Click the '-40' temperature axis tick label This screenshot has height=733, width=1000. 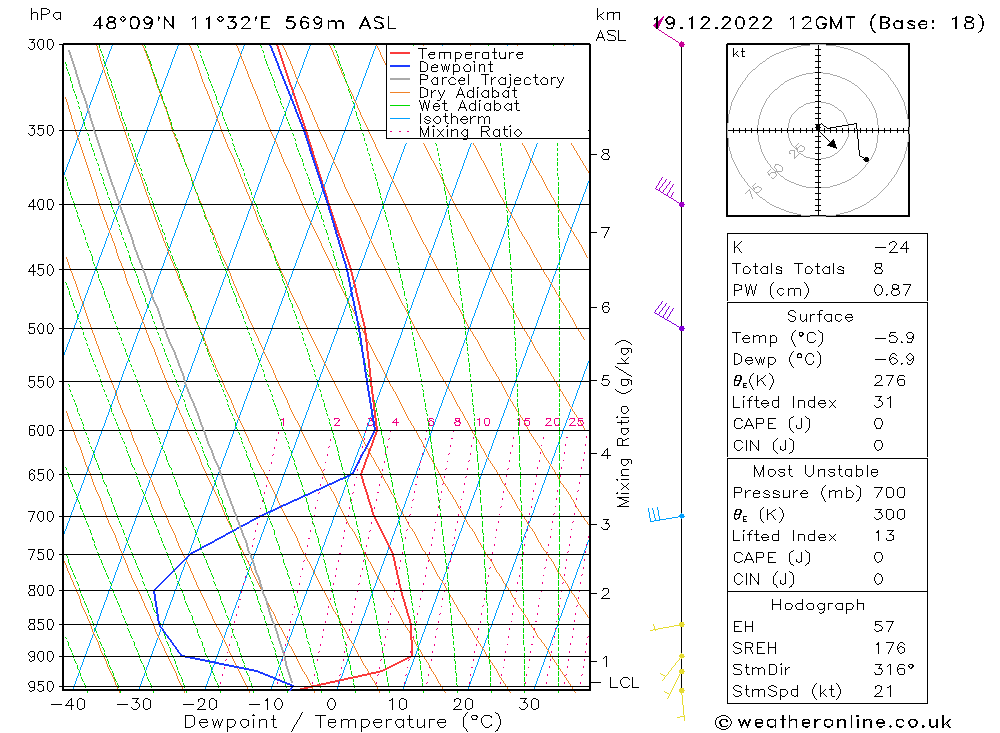click(x=68, y=704)
